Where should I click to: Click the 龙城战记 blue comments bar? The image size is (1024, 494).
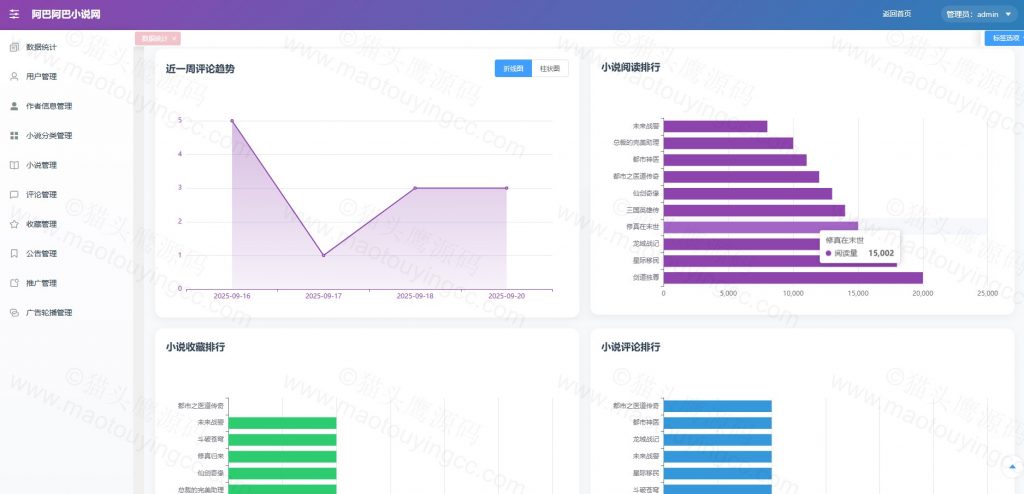pyautogui.click(x=718, y=440)
